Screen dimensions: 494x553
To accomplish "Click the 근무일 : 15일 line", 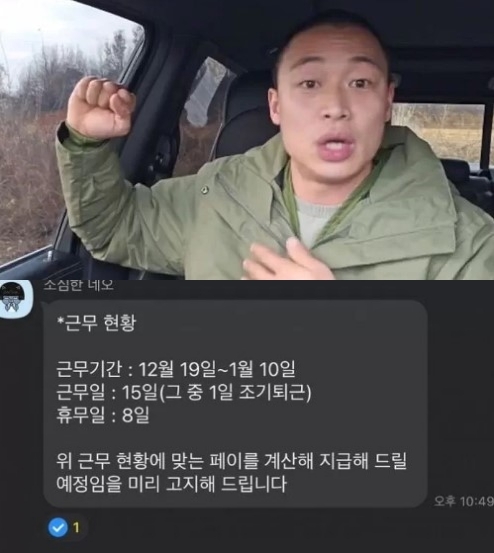I will (x=184, y=392).
